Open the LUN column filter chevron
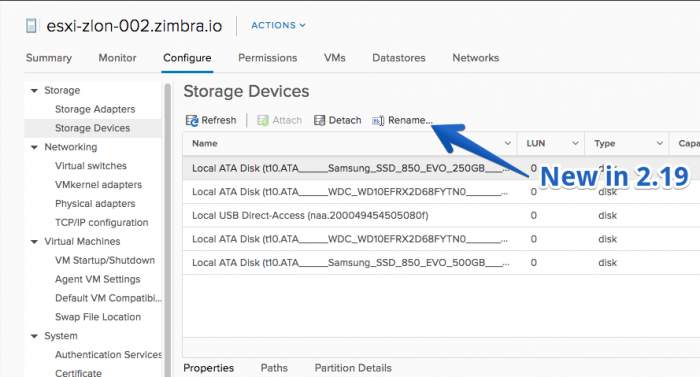Viewport: 700px width, 377px height. coord(575,143)
